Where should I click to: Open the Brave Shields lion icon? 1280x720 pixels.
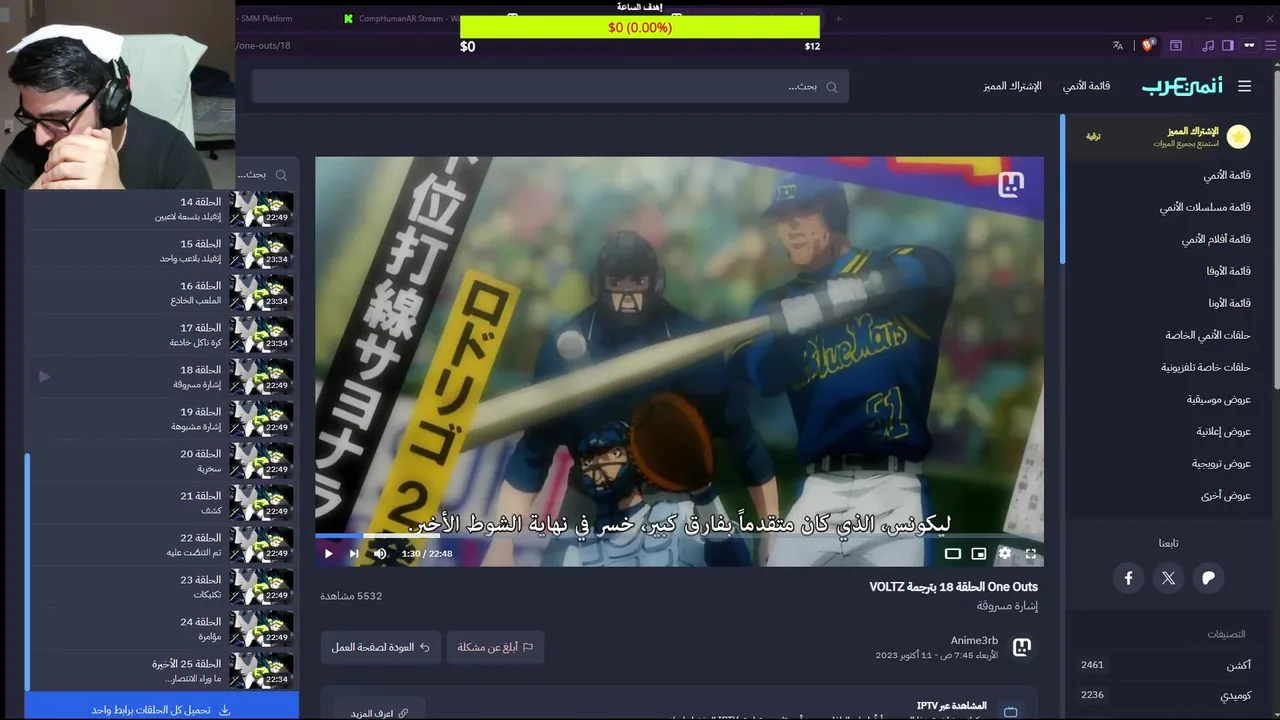pos(1149,45)
